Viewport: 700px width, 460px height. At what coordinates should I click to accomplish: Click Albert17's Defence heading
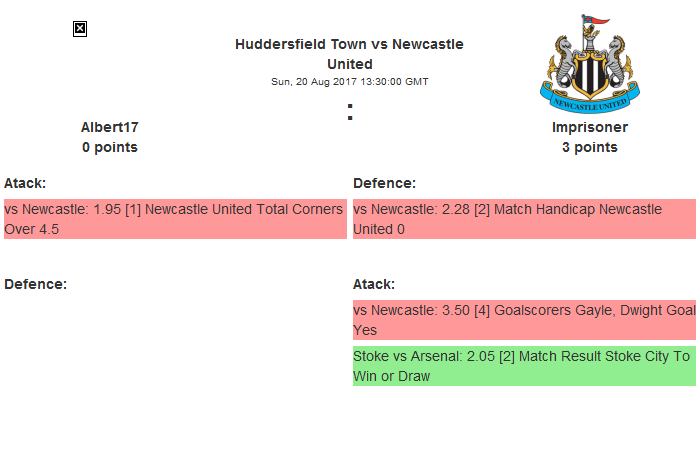pyautogui.click(x=35, y=284)
